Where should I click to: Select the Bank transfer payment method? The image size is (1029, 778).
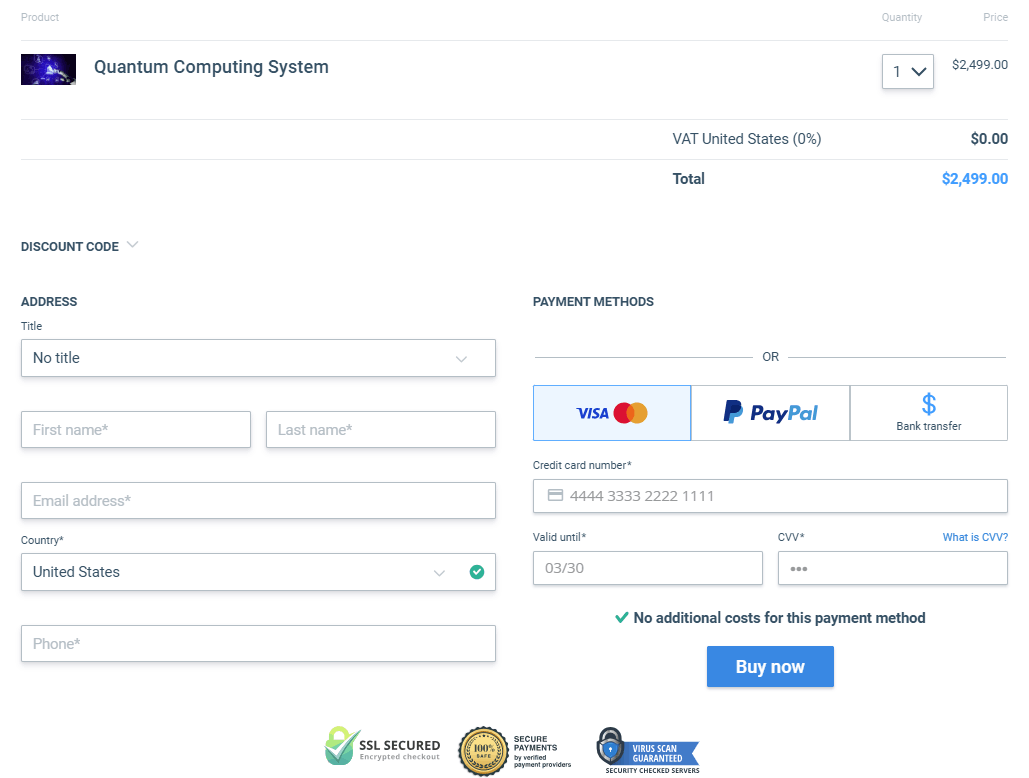click(928, 412)
